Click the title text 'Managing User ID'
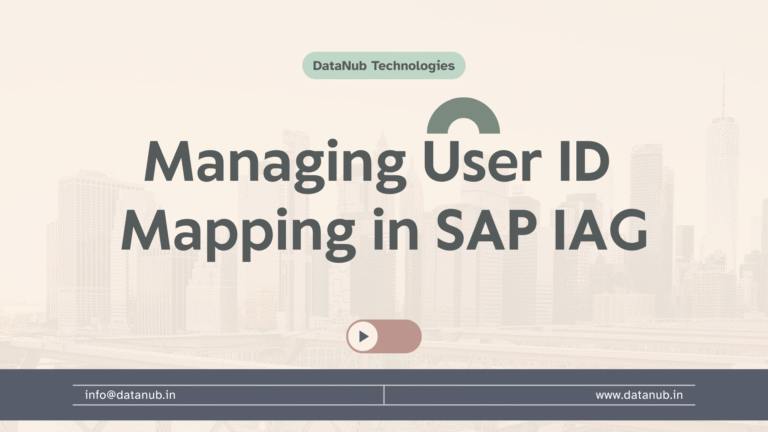 (x=377, y=165)
